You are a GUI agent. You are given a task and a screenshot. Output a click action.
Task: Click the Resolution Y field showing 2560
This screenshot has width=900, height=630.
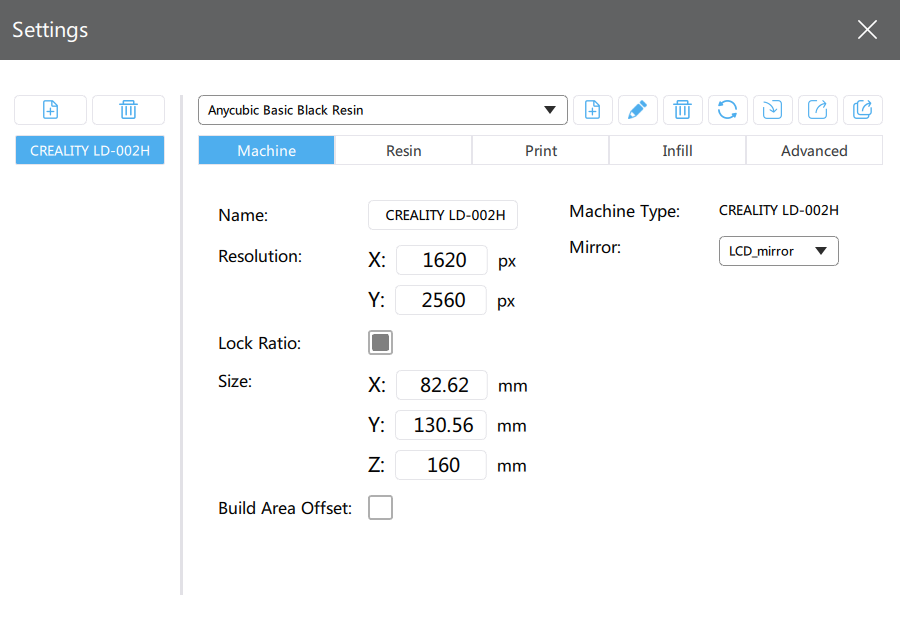pyautogui.click(x=441, y=300)
